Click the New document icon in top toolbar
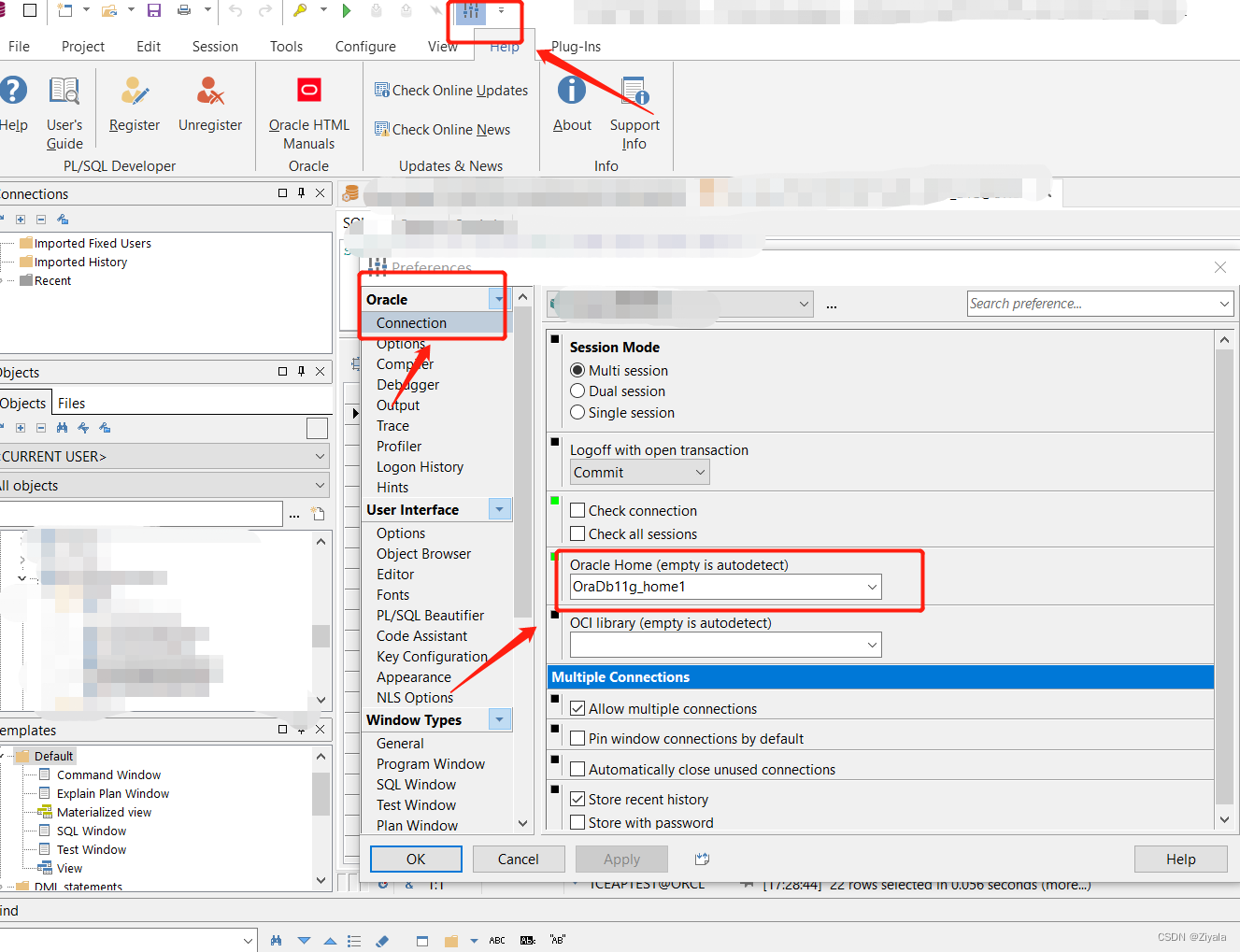Screen dimensions: 1240x952 (64, 10)
